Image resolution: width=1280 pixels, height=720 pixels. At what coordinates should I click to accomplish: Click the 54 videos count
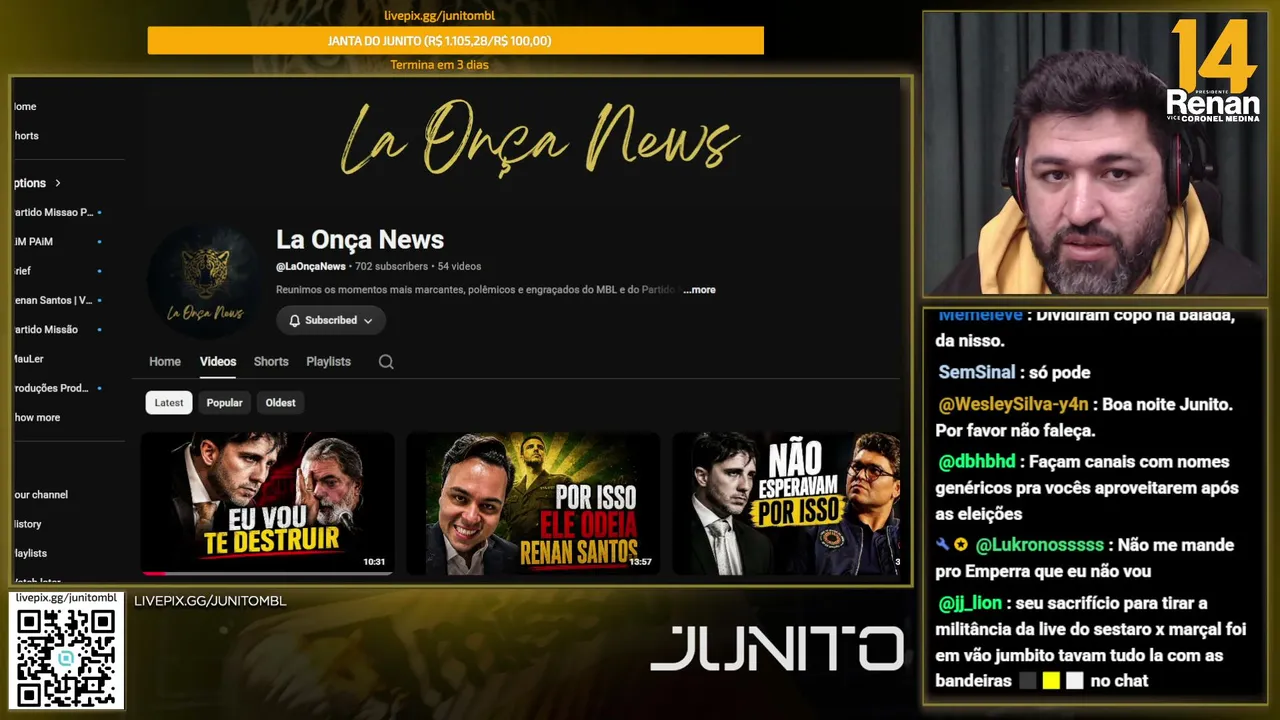(x=459, y=267)
